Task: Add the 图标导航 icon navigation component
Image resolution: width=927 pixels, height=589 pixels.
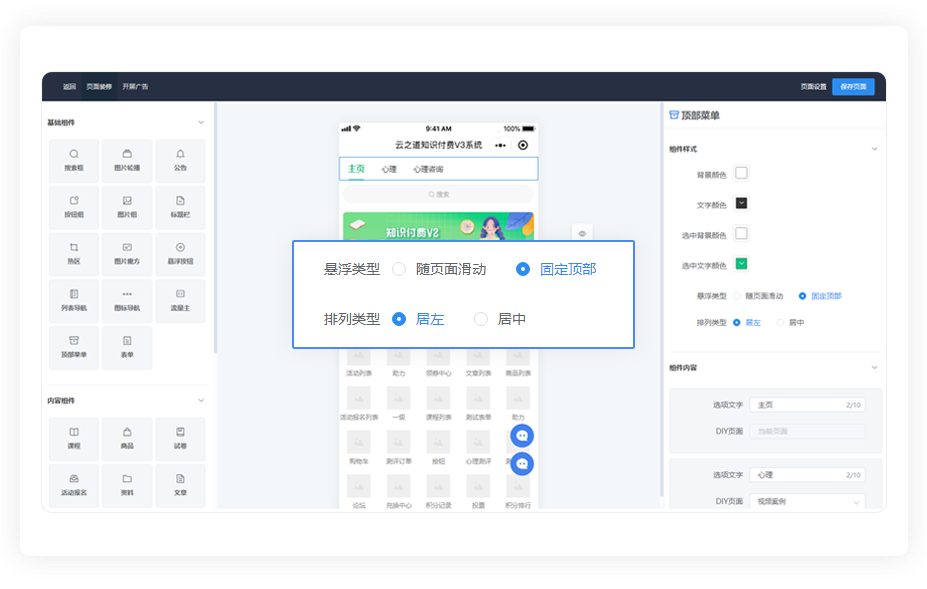Action: click(127, 301)
